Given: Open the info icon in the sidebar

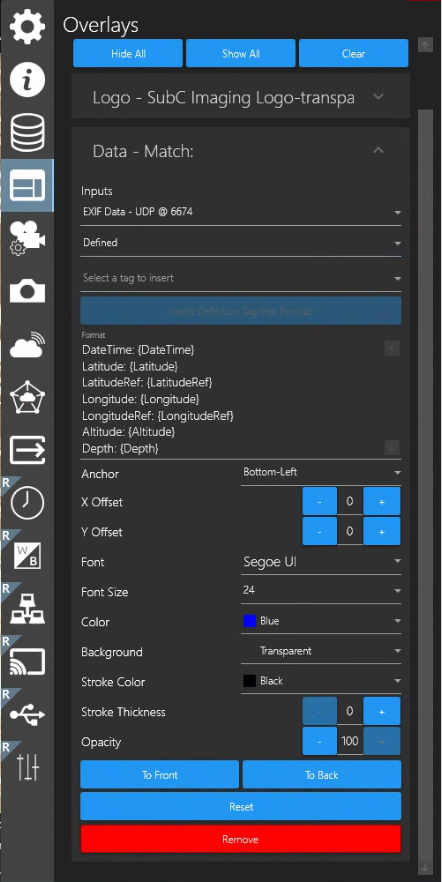Looking at the screenshot, I should tap(27, 79).
